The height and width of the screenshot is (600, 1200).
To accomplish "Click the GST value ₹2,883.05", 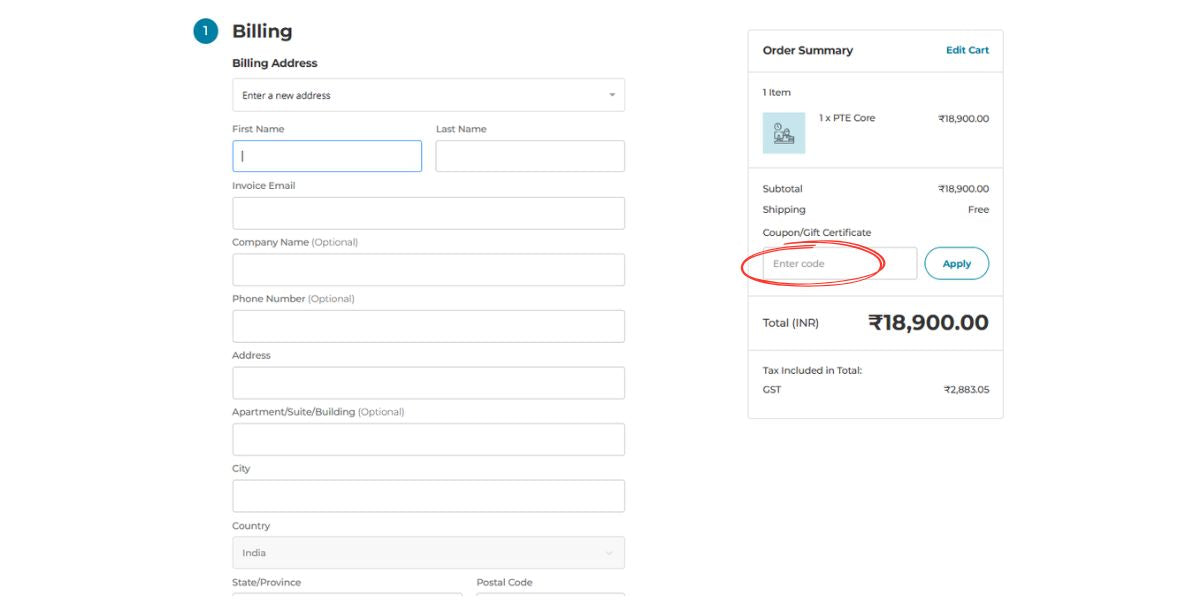I will point(966,390).
